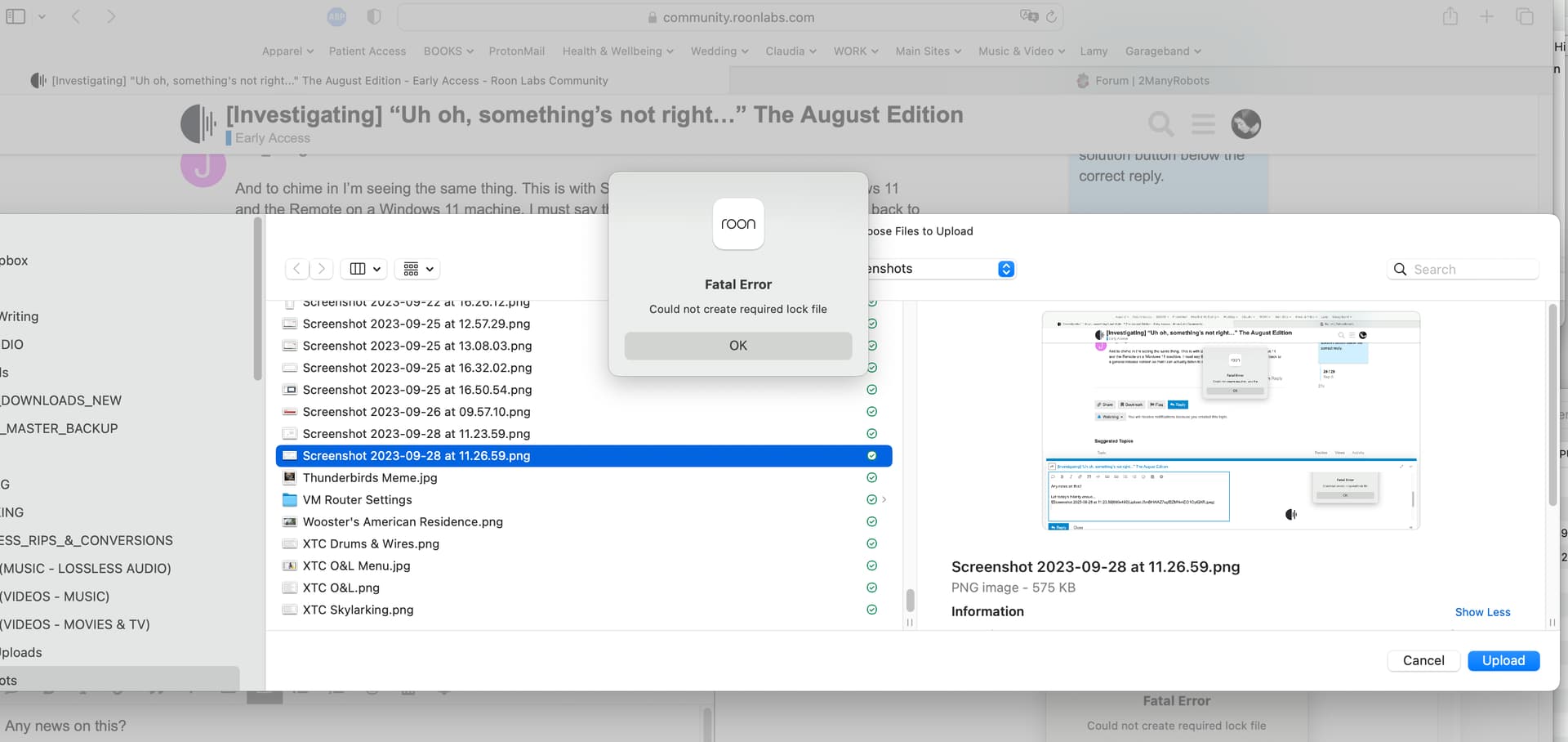
Task: Open the WORK bookmarks folder
Action: pyautogui.click(x=856, y=51)
